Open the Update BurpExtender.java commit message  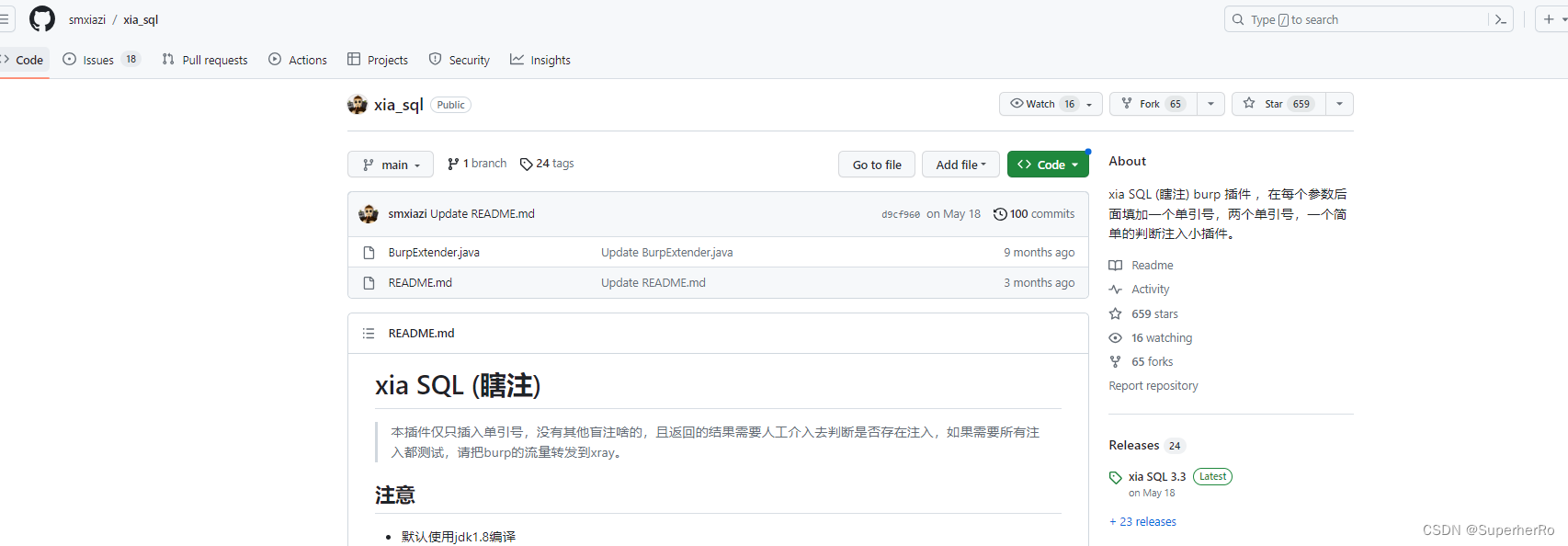coord(667,253)
